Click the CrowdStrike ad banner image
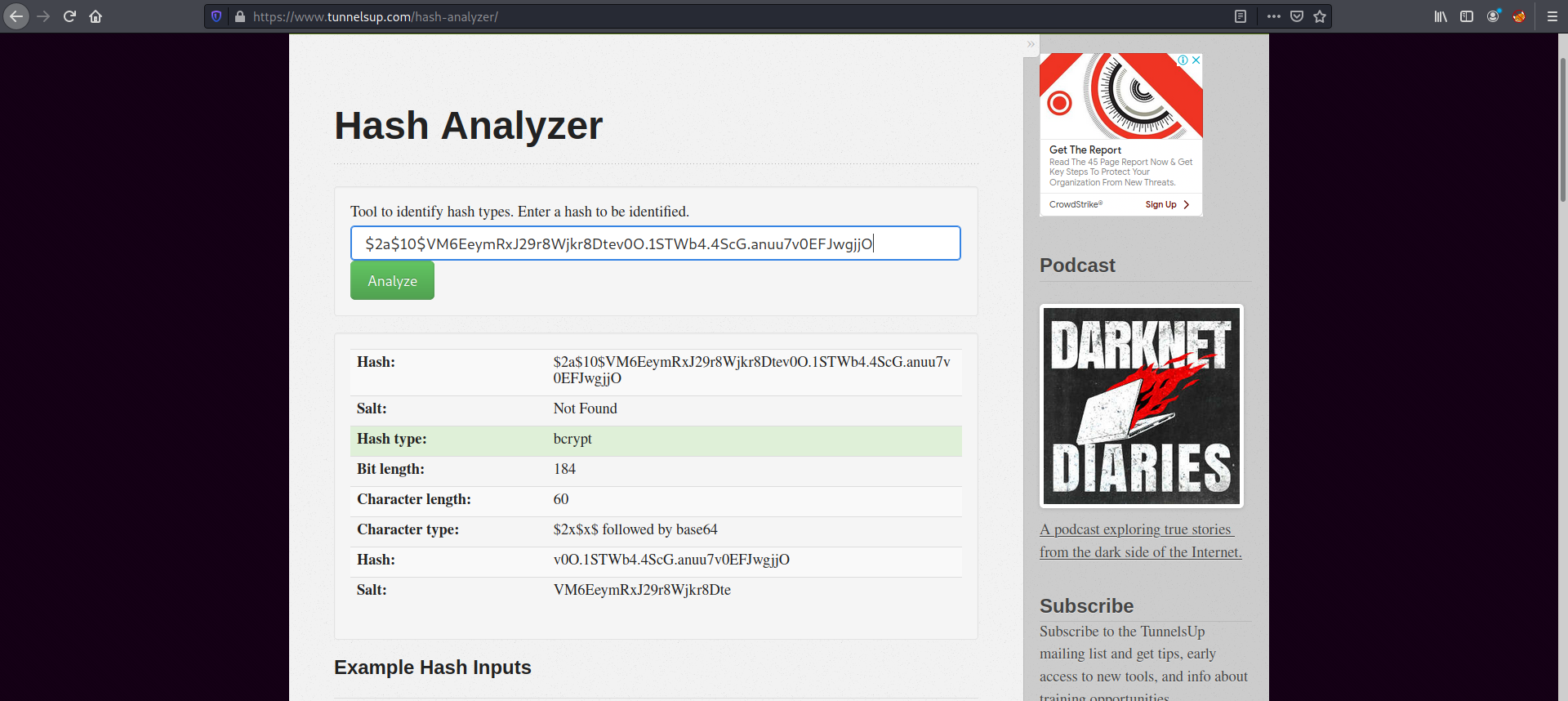The height and width of the screenshot is (701, 1568). (1120, 96)
